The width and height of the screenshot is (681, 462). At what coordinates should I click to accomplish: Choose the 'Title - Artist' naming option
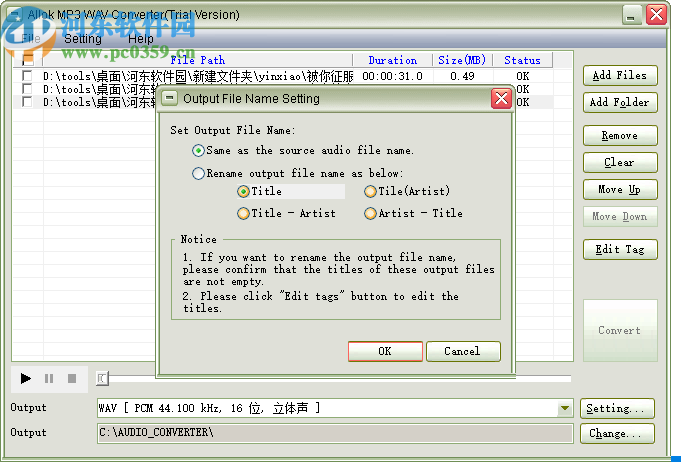(x=287, y=213)
